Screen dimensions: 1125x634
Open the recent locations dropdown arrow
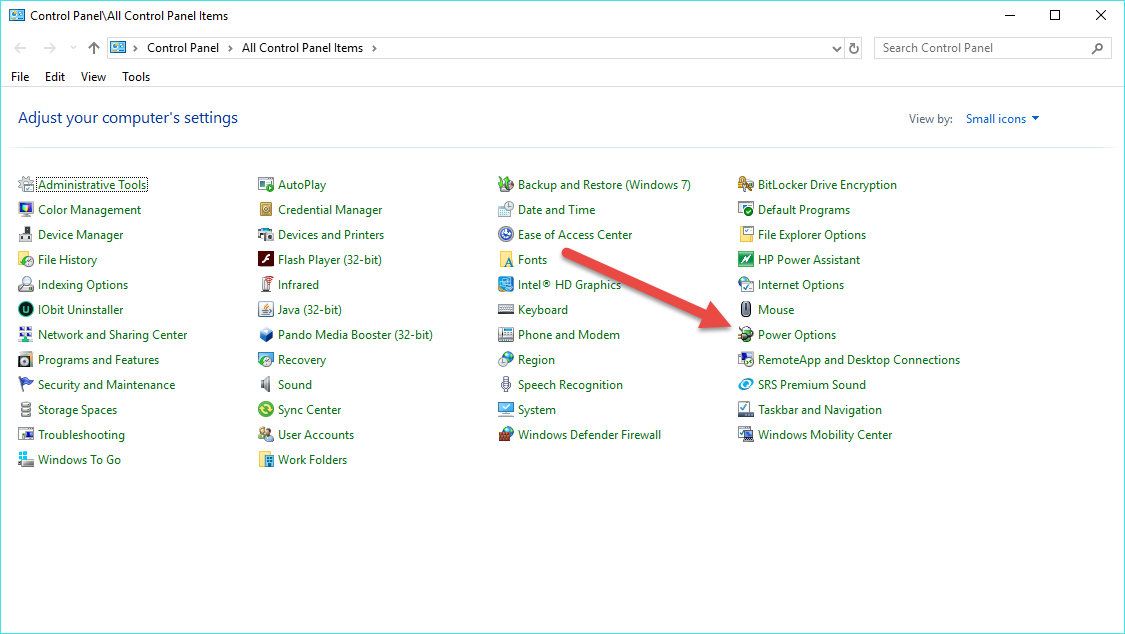(72, 48)
